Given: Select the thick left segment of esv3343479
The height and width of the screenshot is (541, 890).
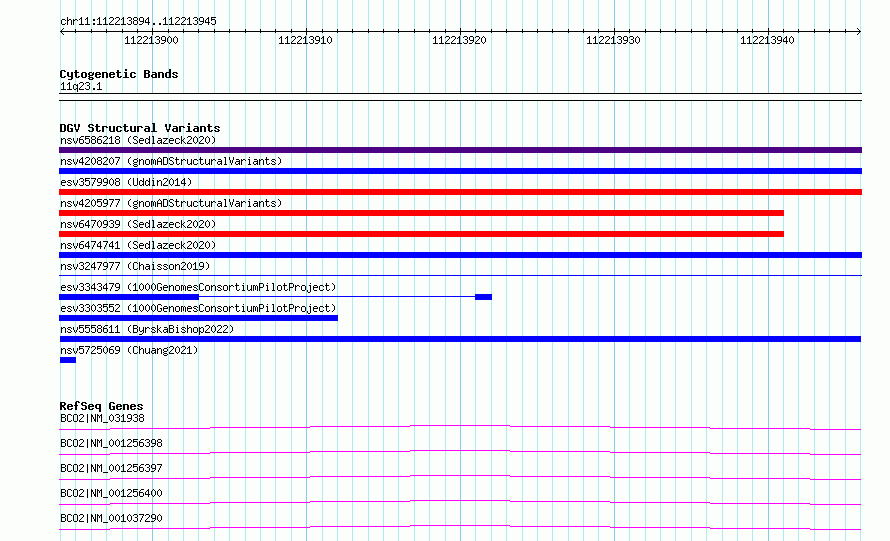Looking at the screenshot, I should [129, 297].
